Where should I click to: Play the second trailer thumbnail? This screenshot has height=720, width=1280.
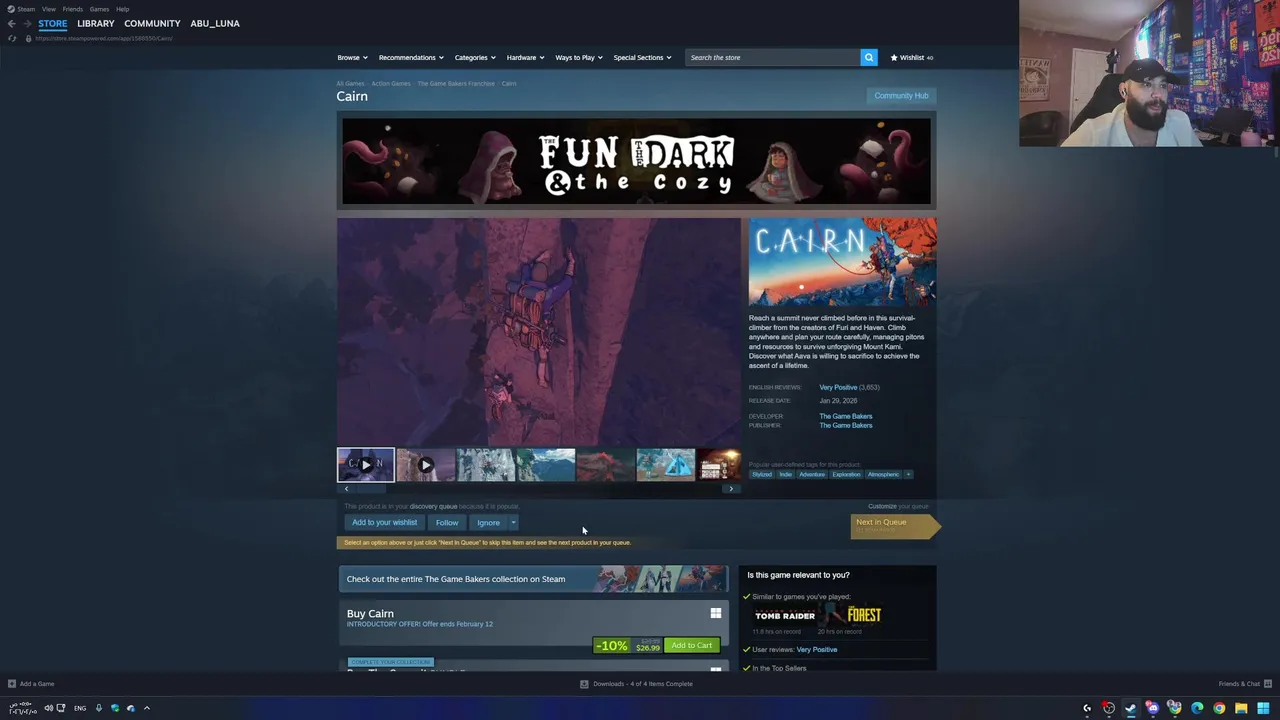pyautogui.click(x=425, y=465)
